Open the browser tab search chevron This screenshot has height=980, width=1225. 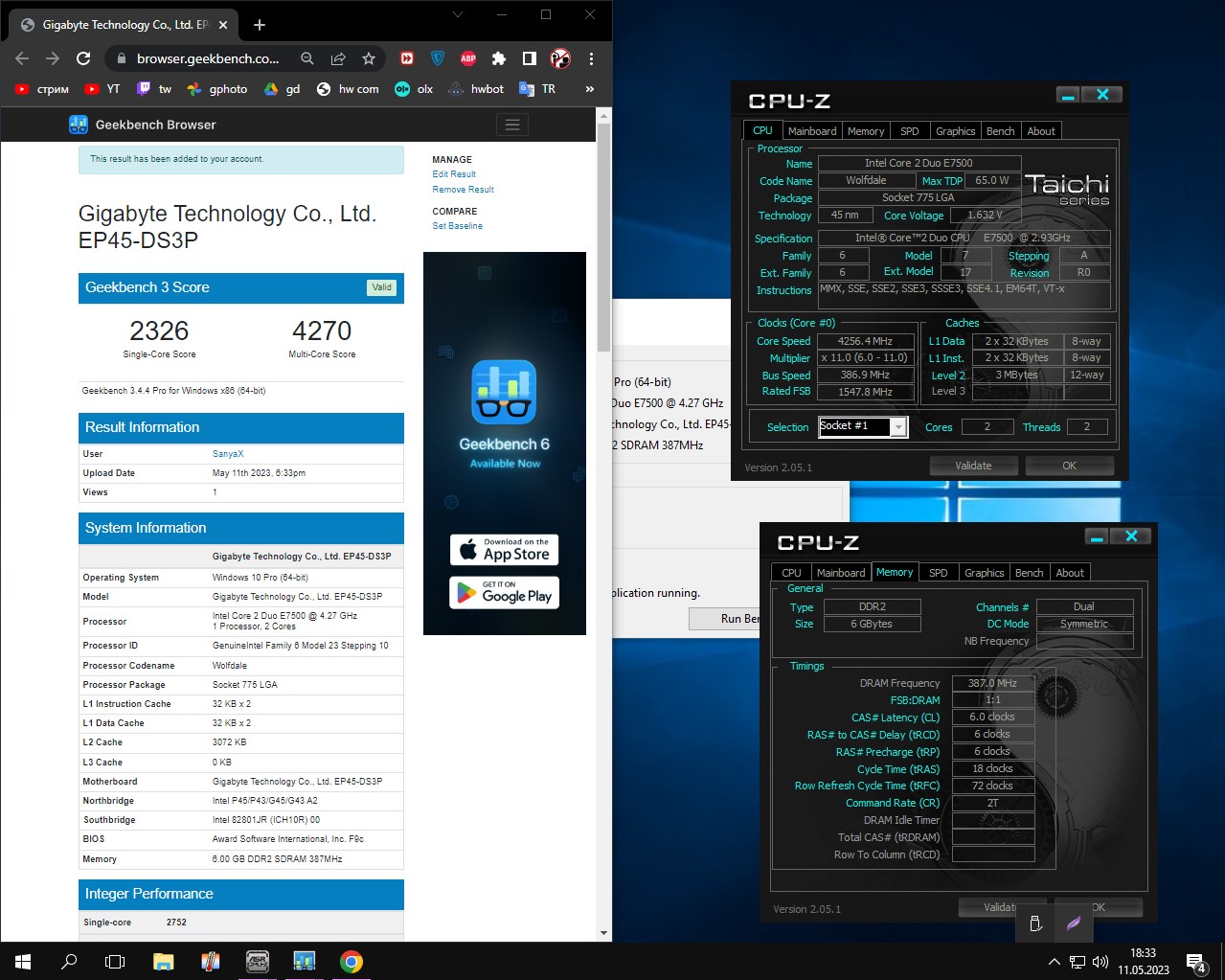[x=458, y=14]
